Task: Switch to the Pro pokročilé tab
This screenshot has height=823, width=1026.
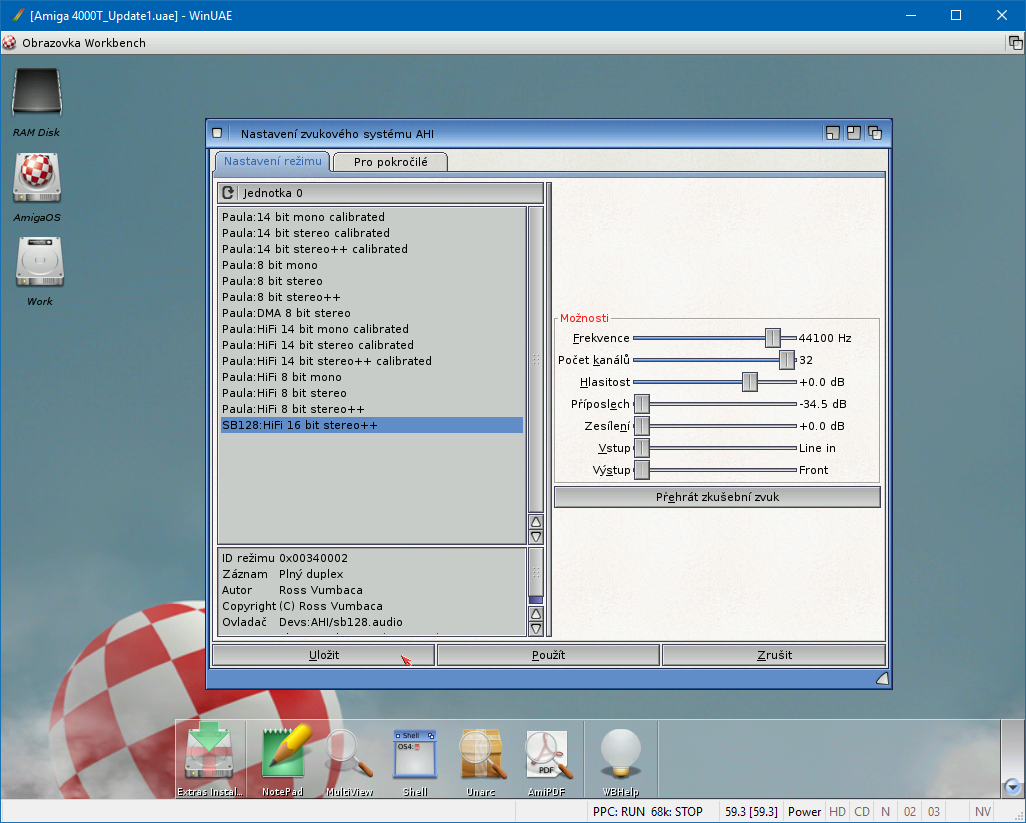Action: 390,162
